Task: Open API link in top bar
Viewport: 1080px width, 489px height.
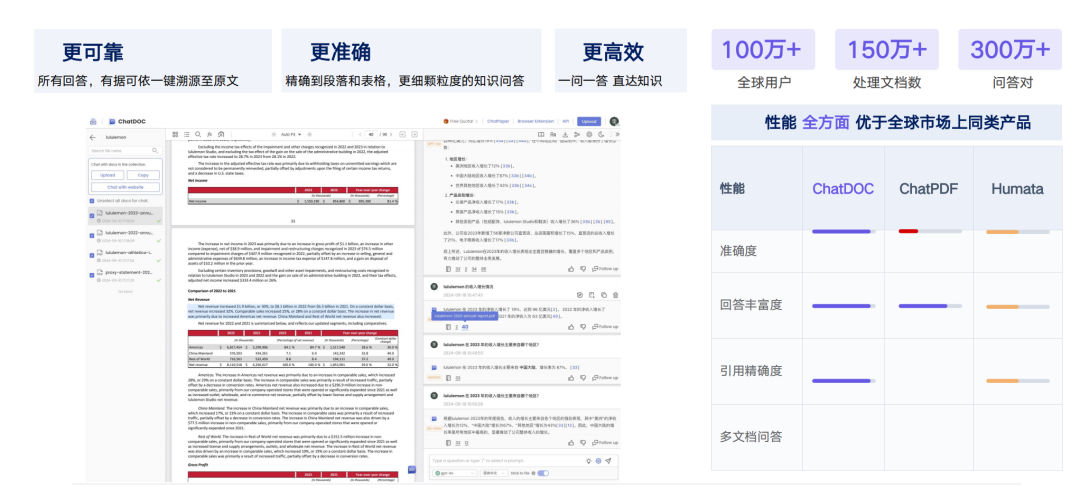Action: [x=565, y=121]
